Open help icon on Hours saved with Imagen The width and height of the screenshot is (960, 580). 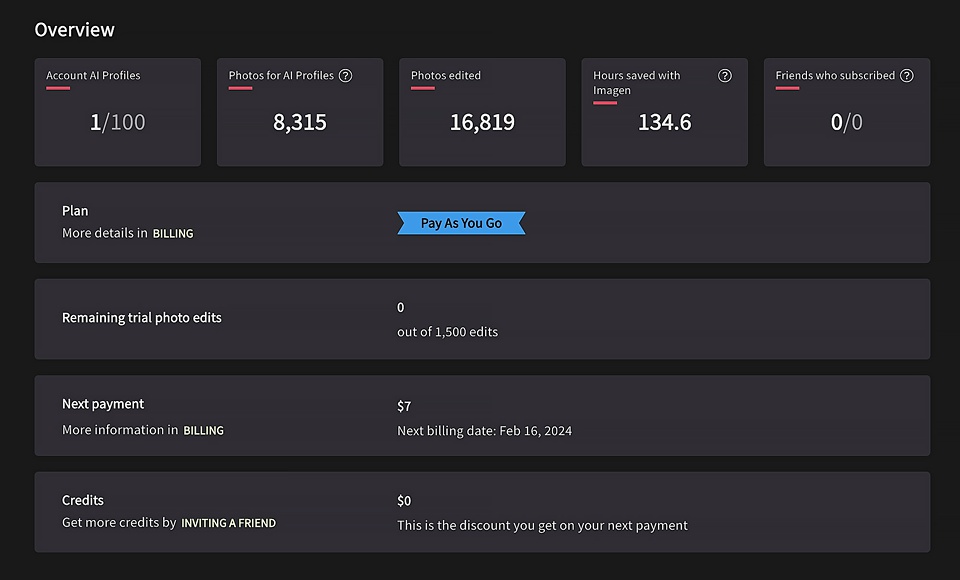point(724,75)
